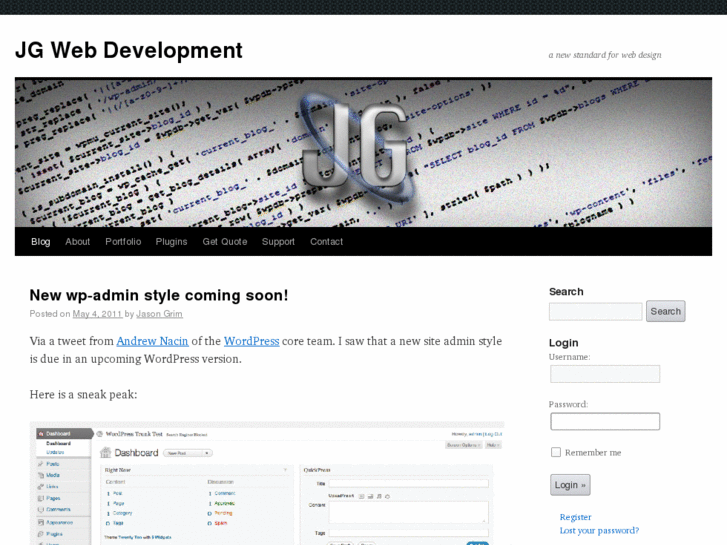Follow the Andrew Nacin link
This screenshot has width=727, height=545.
pos(152,341)
